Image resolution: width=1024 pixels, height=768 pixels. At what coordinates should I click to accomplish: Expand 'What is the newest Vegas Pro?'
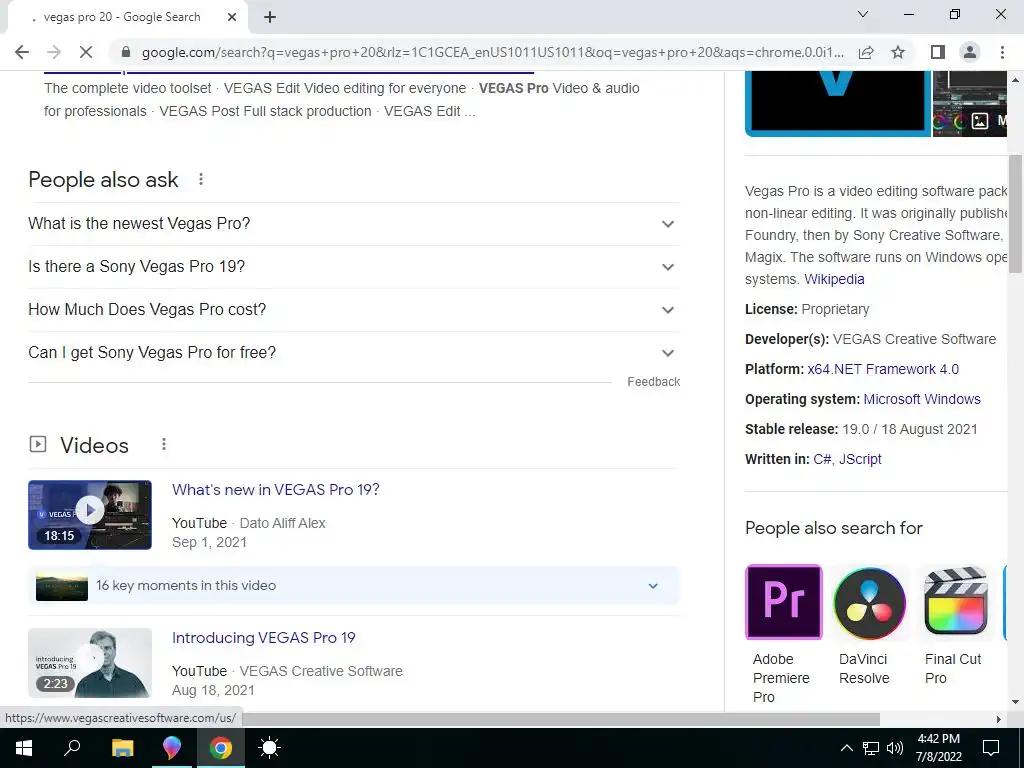pos(354,224)
